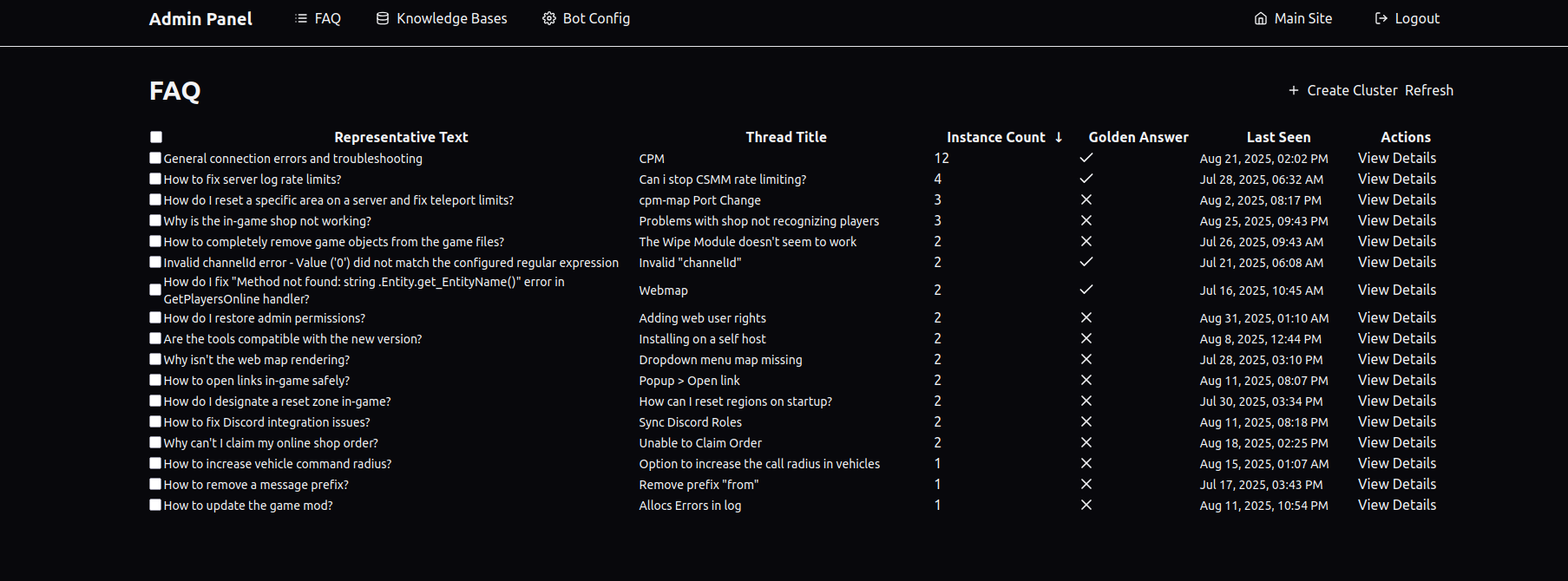Image resolution: width=1568 pixels, height=581 pixels.
Task: Click the FAQ list icon in navbar
Action: click(x=301, y=18)
